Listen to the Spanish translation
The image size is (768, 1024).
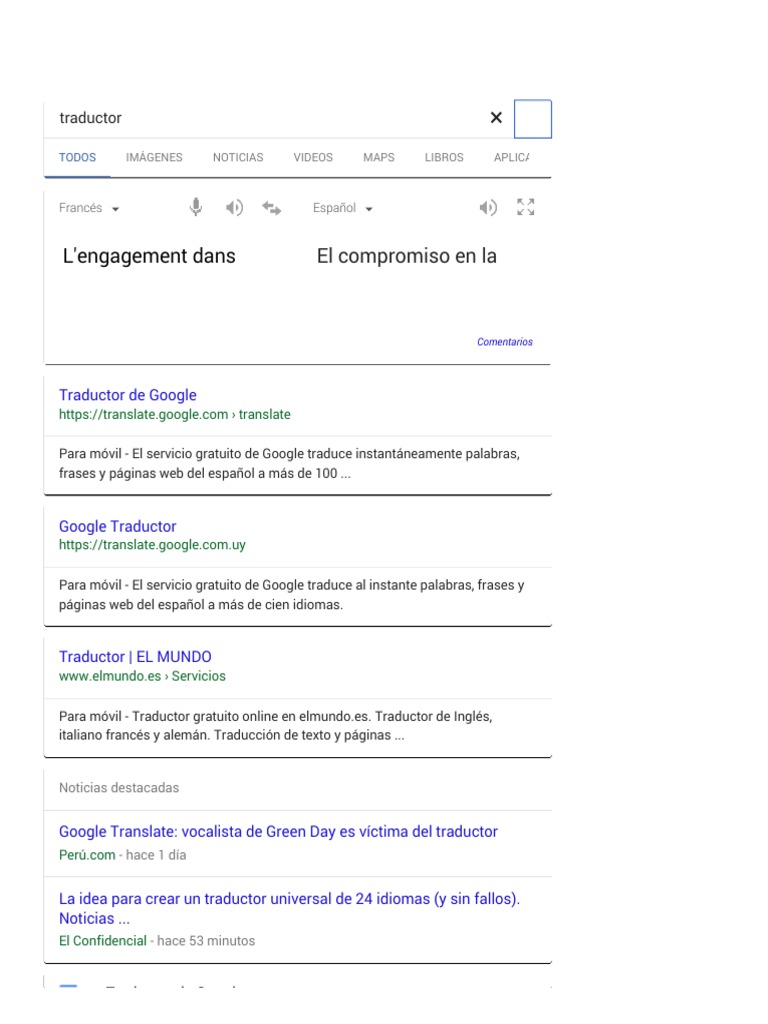point(488,208)
